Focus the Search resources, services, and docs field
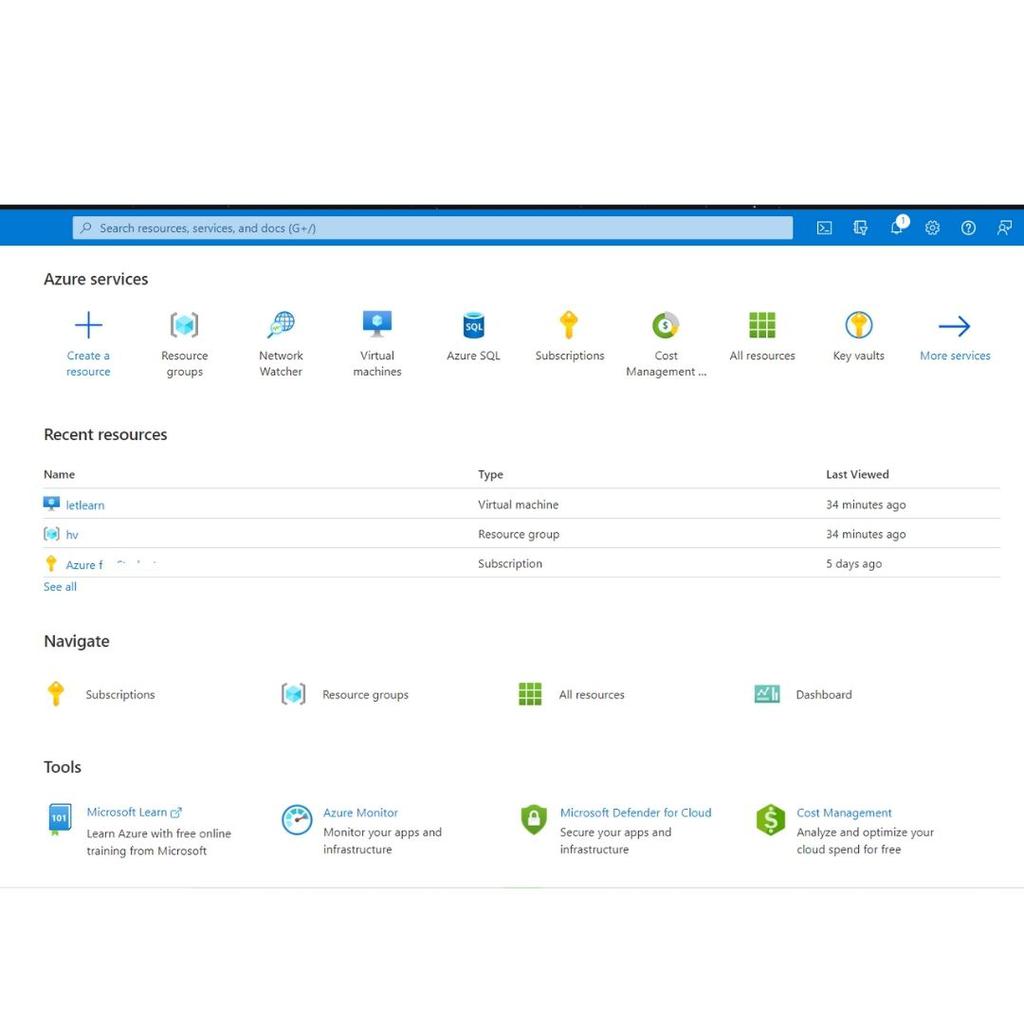Viewport: 1024px width, 1024px height. coord(432,228)
